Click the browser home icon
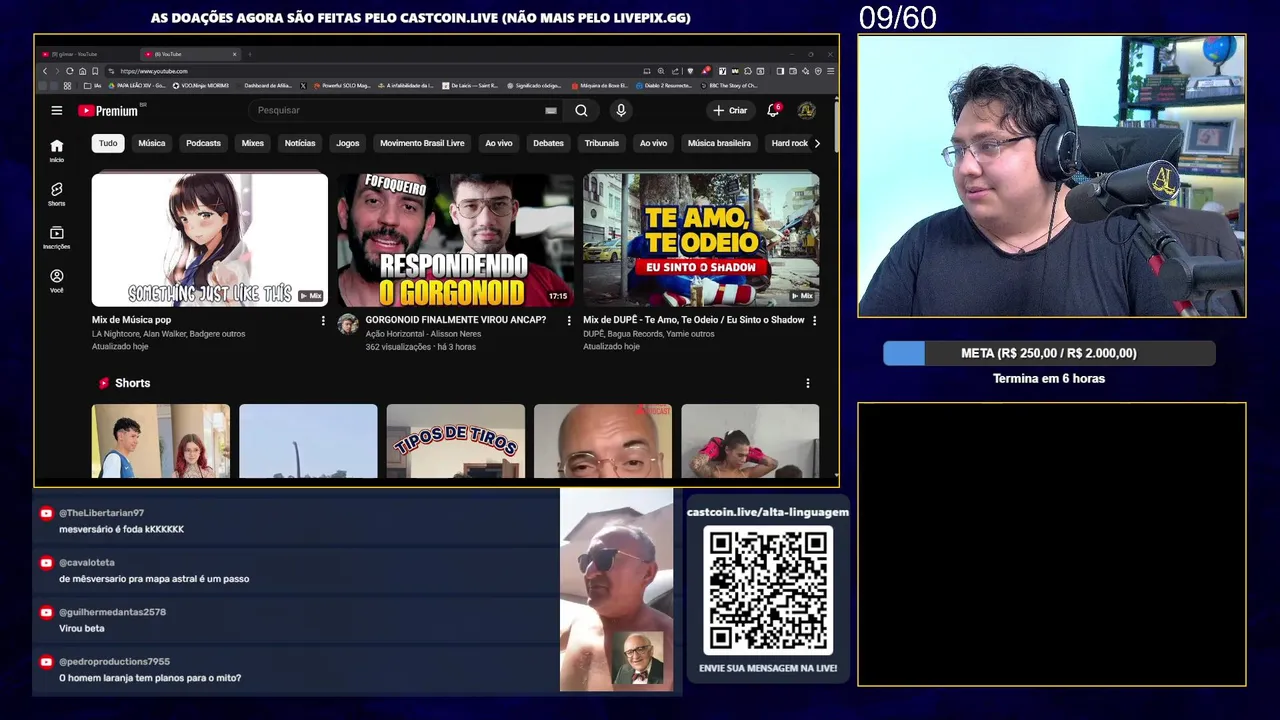Image resolution: width=1280 pixels, height=720 pixels. tap(82, 71)
